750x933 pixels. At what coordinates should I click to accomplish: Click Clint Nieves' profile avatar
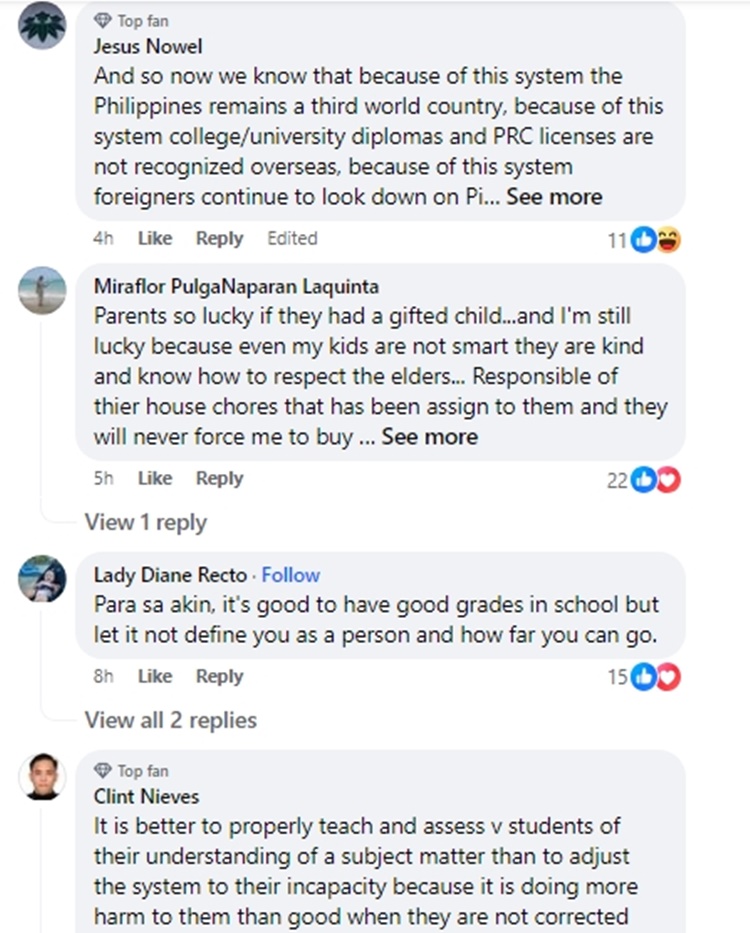43,776
